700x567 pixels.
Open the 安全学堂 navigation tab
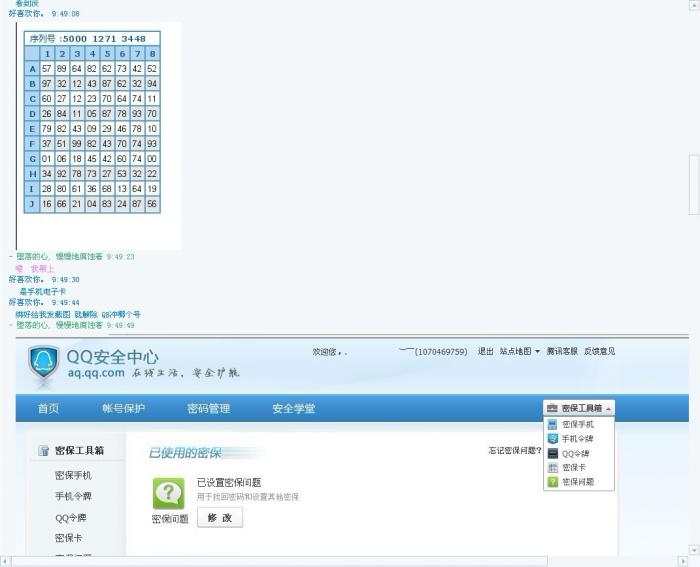294,408
